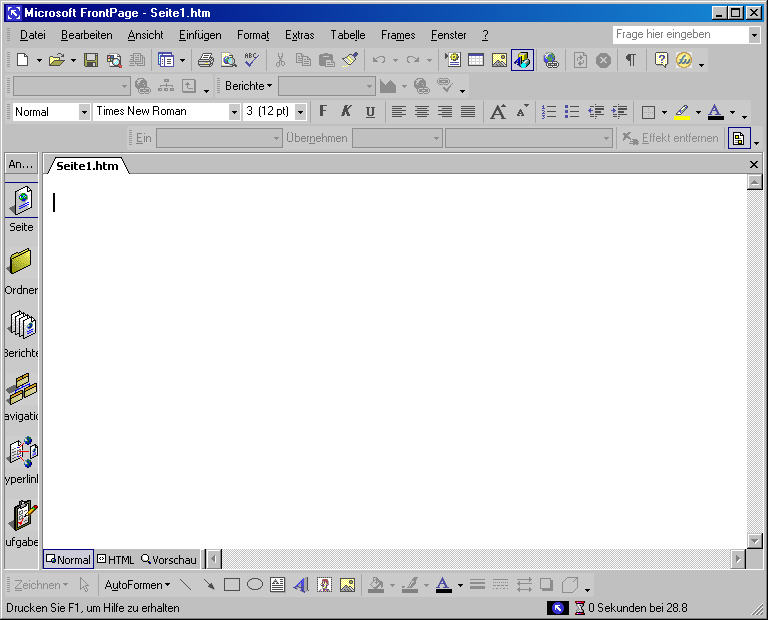
Task: Toggle underline formatting (U)
Action: tap(370, 112)
